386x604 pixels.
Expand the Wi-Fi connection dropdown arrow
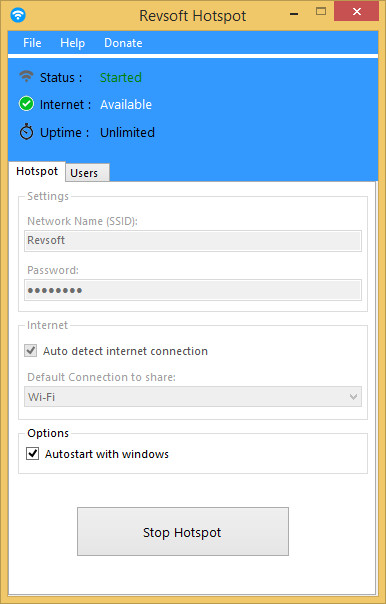(354, 396)
